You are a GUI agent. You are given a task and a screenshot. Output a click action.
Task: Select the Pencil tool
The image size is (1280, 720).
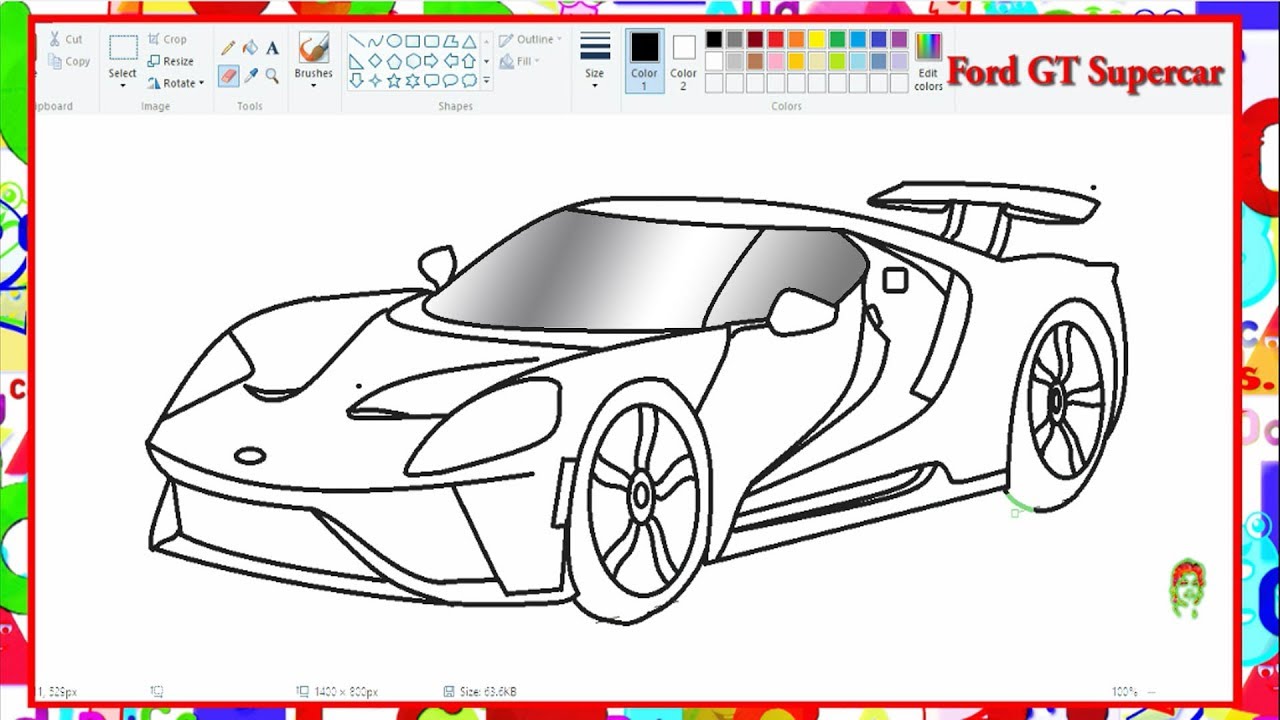tap(227, 46)
